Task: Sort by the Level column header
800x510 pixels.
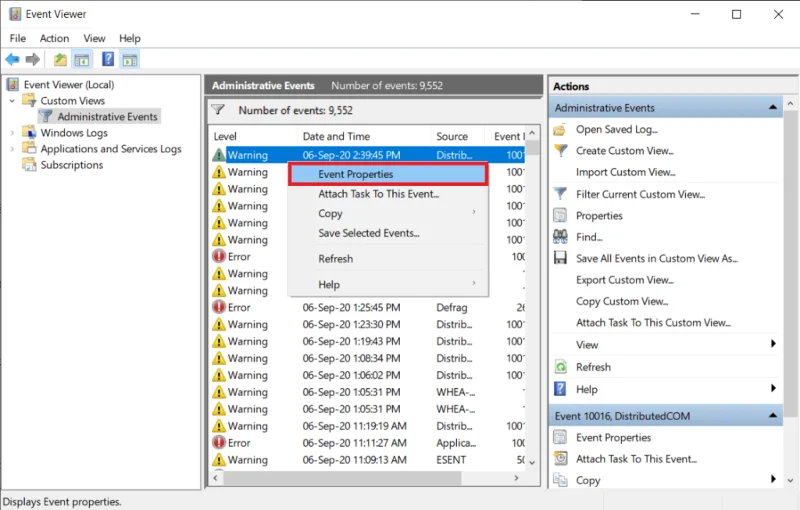Action: point(254,136)
